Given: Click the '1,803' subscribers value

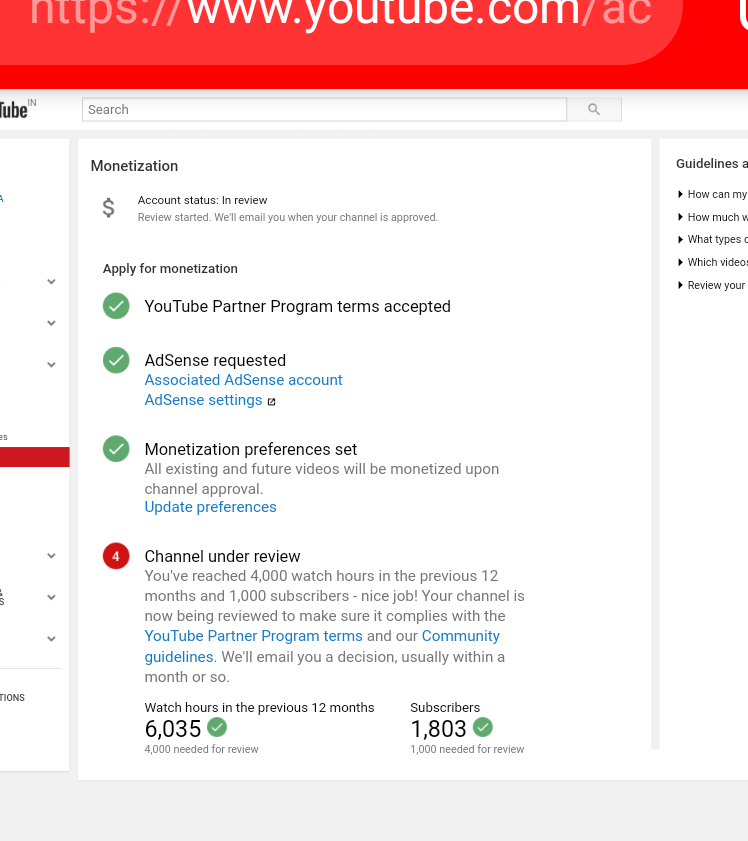Looking at the screenshot, I should (439, 728).
